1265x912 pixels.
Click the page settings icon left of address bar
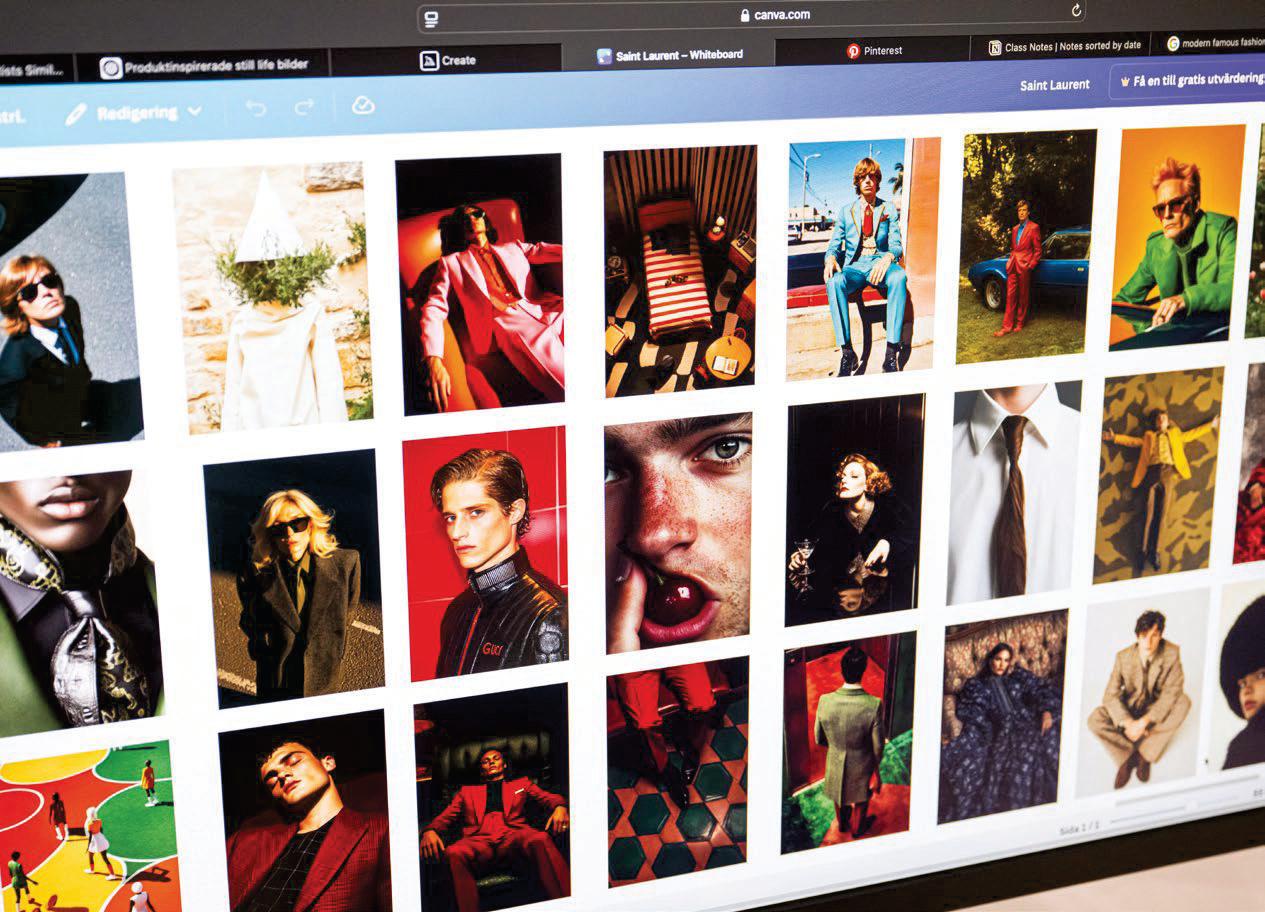(431, 19)
